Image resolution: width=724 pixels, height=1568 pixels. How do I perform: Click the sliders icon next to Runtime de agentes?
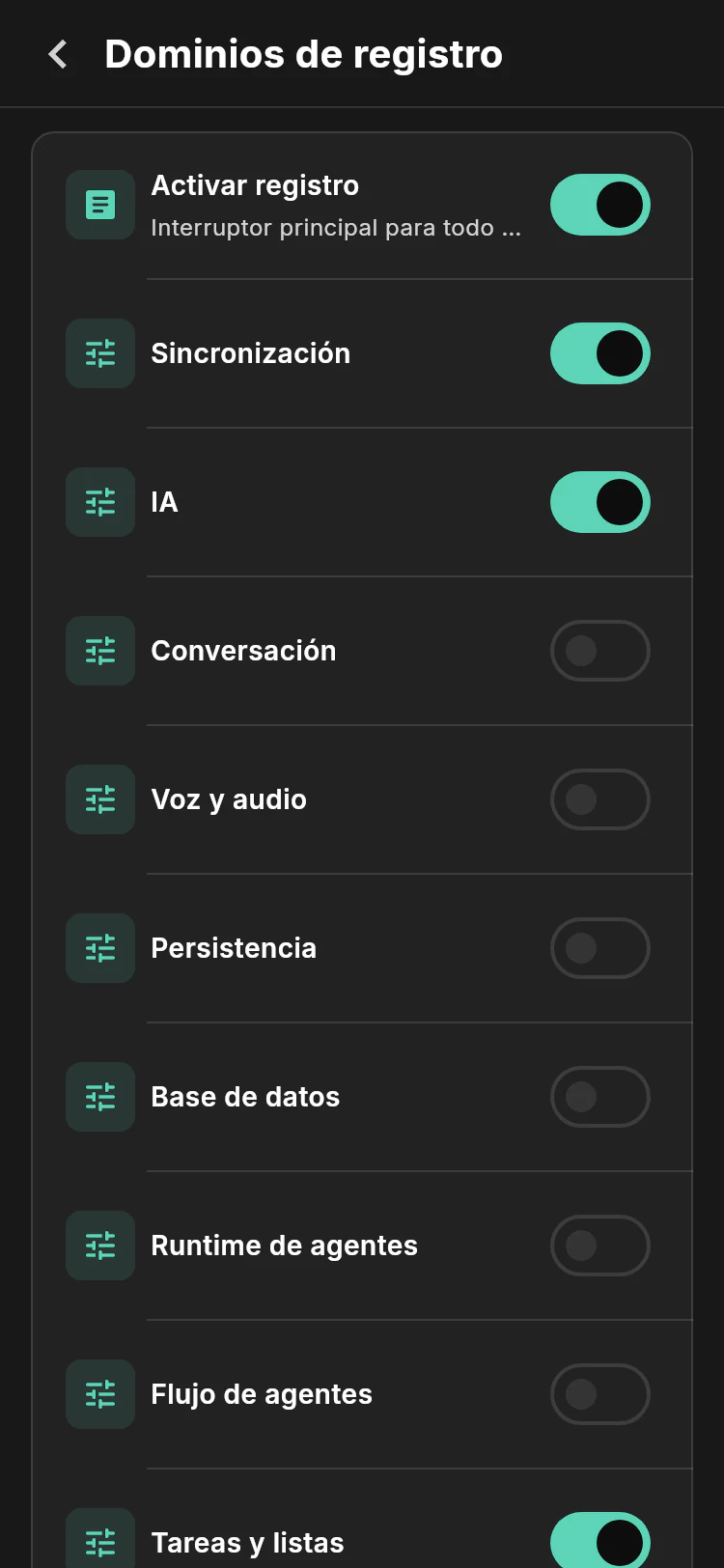point(100,1246)
